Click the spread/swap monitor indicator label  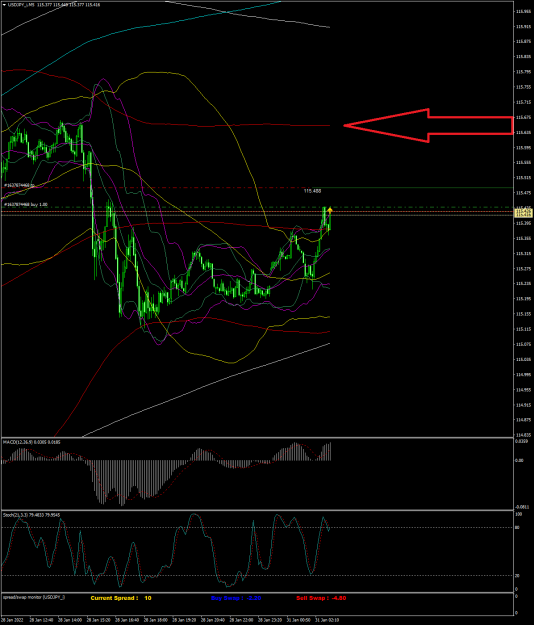[x=34, y=597]
